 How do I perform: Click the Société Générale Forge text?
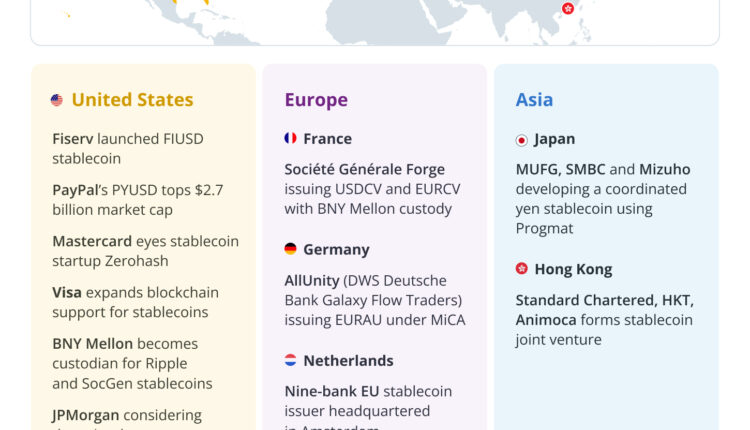coord(364,170)
